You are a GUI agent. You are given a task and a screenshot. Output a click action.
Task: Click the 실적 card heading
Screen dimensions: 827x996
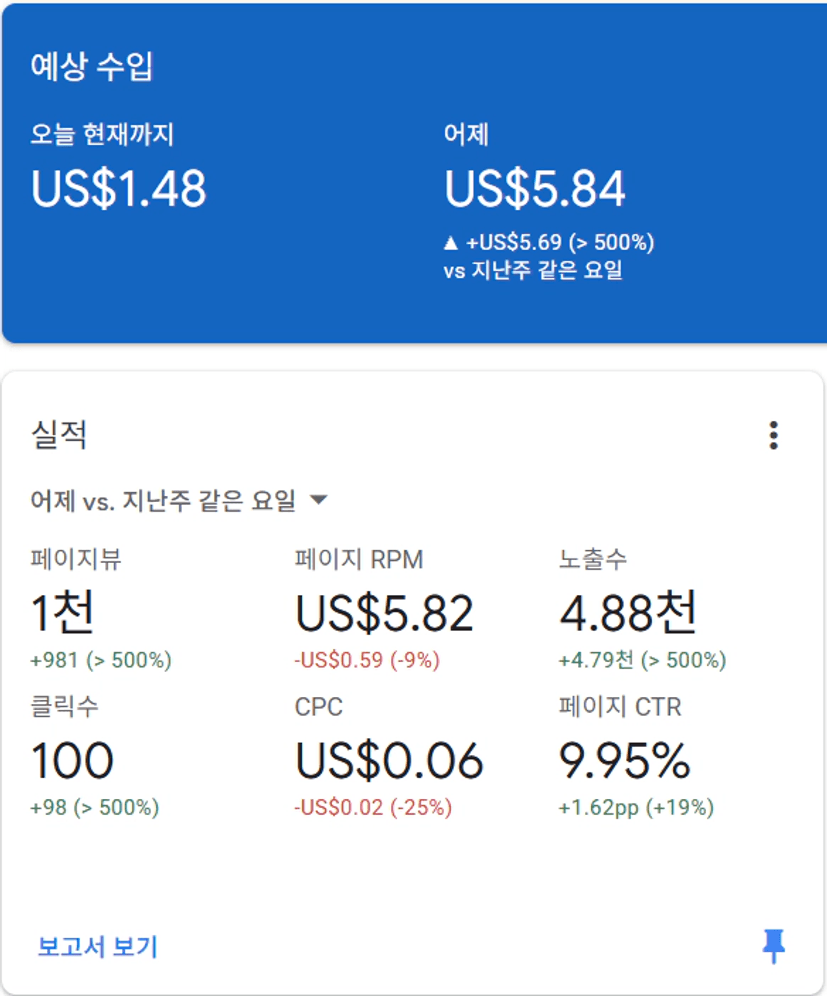[59, 435]
